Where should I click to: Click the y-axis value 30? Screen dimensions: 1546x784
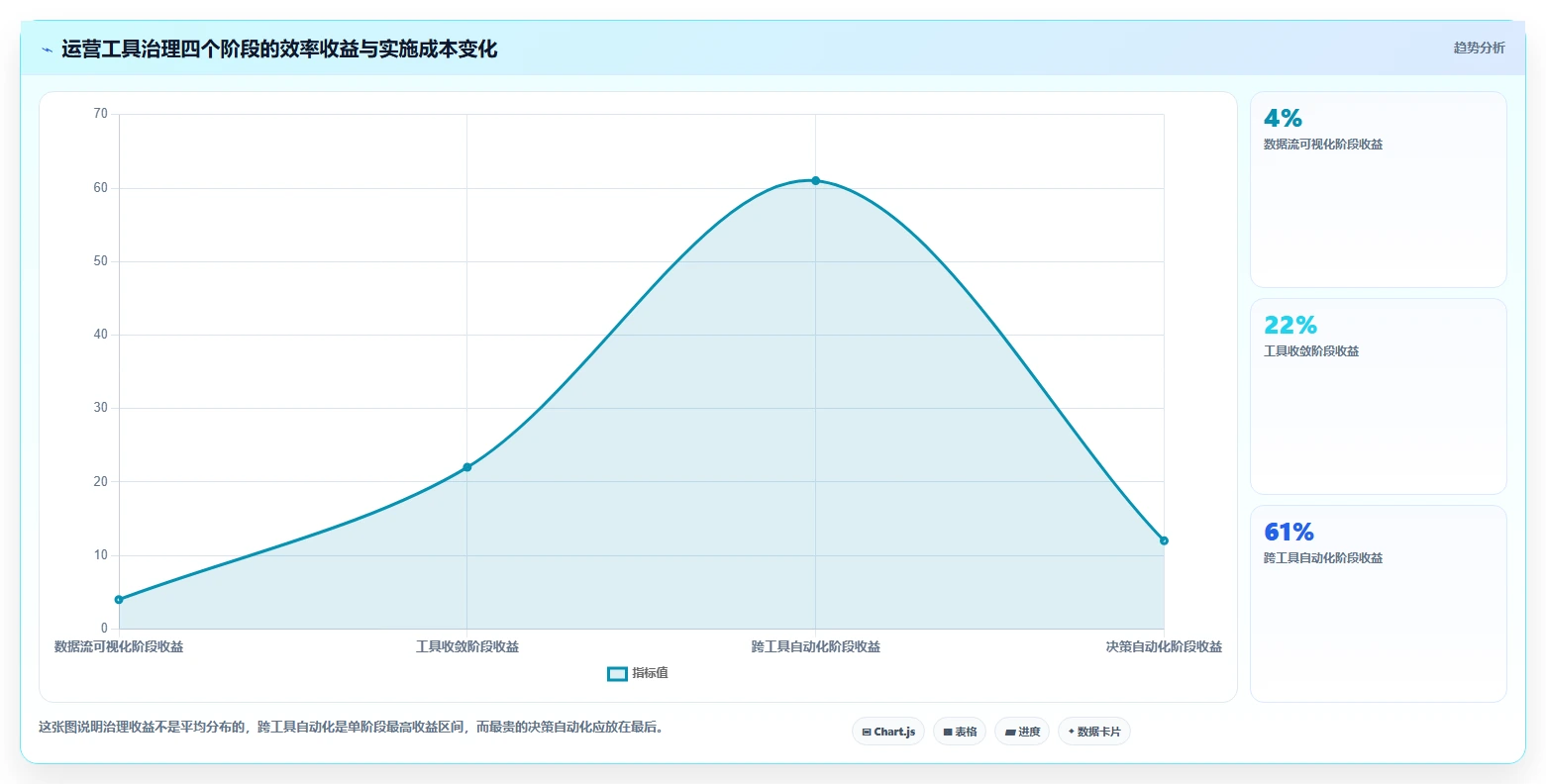click(x=101, y=408)
